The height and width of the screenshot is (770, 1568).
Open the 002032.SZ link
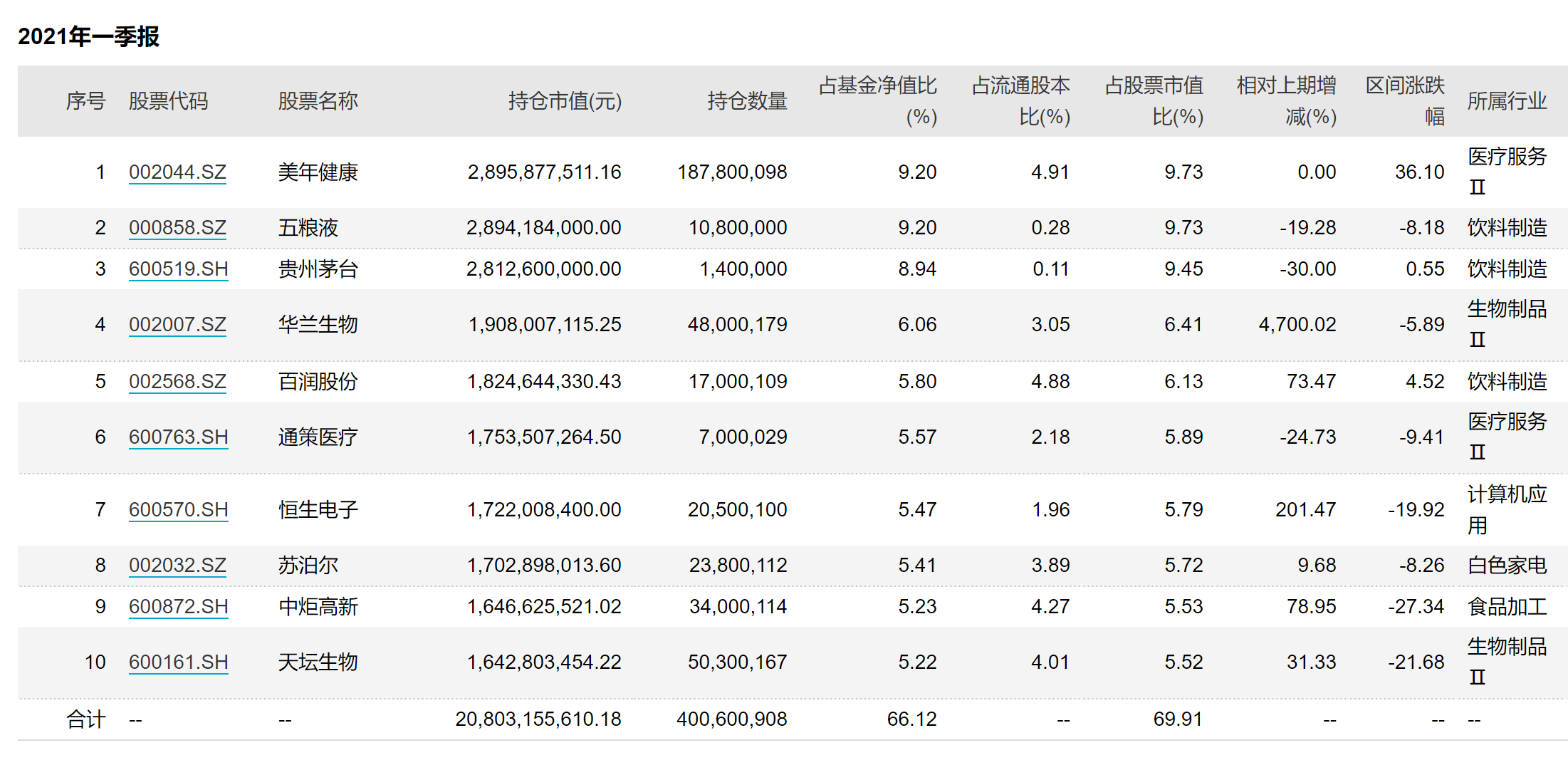(x=177, y=566)
